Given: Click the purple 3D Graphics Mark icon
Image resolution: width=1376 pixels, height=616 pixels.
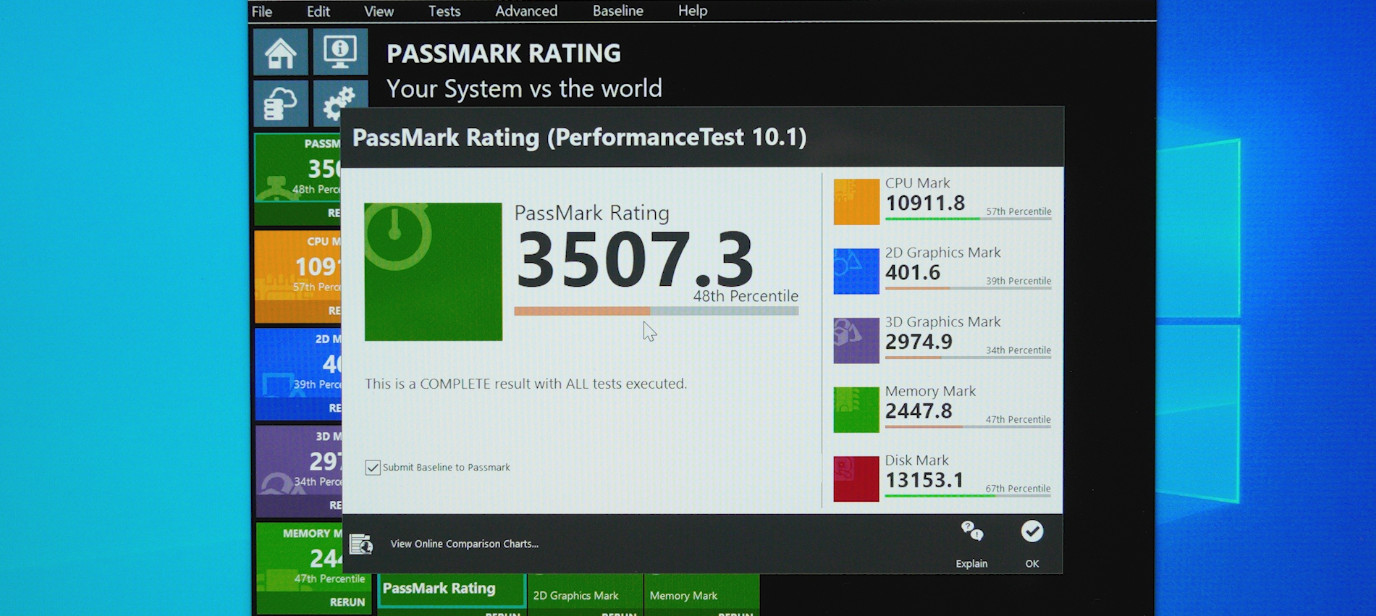Looking at the screenshot, I should click(x=856, y=340).
